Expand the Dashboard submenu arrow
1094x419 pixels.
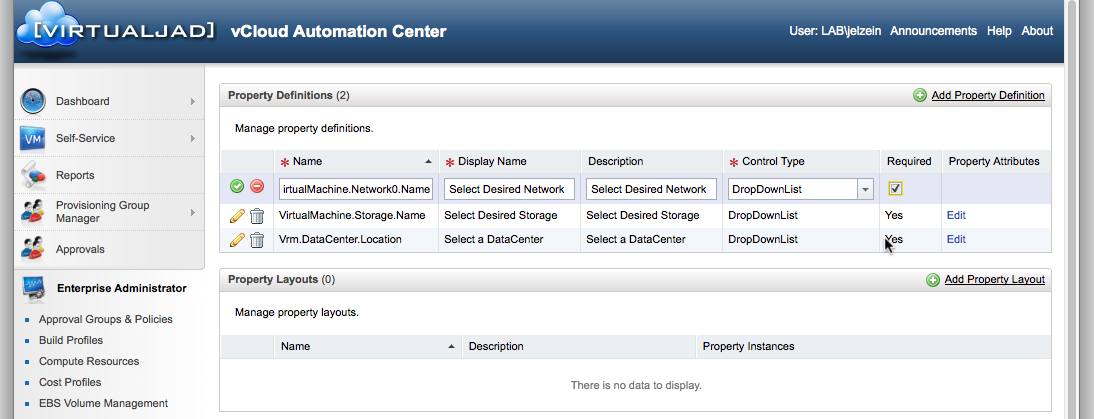click(192, 101)
